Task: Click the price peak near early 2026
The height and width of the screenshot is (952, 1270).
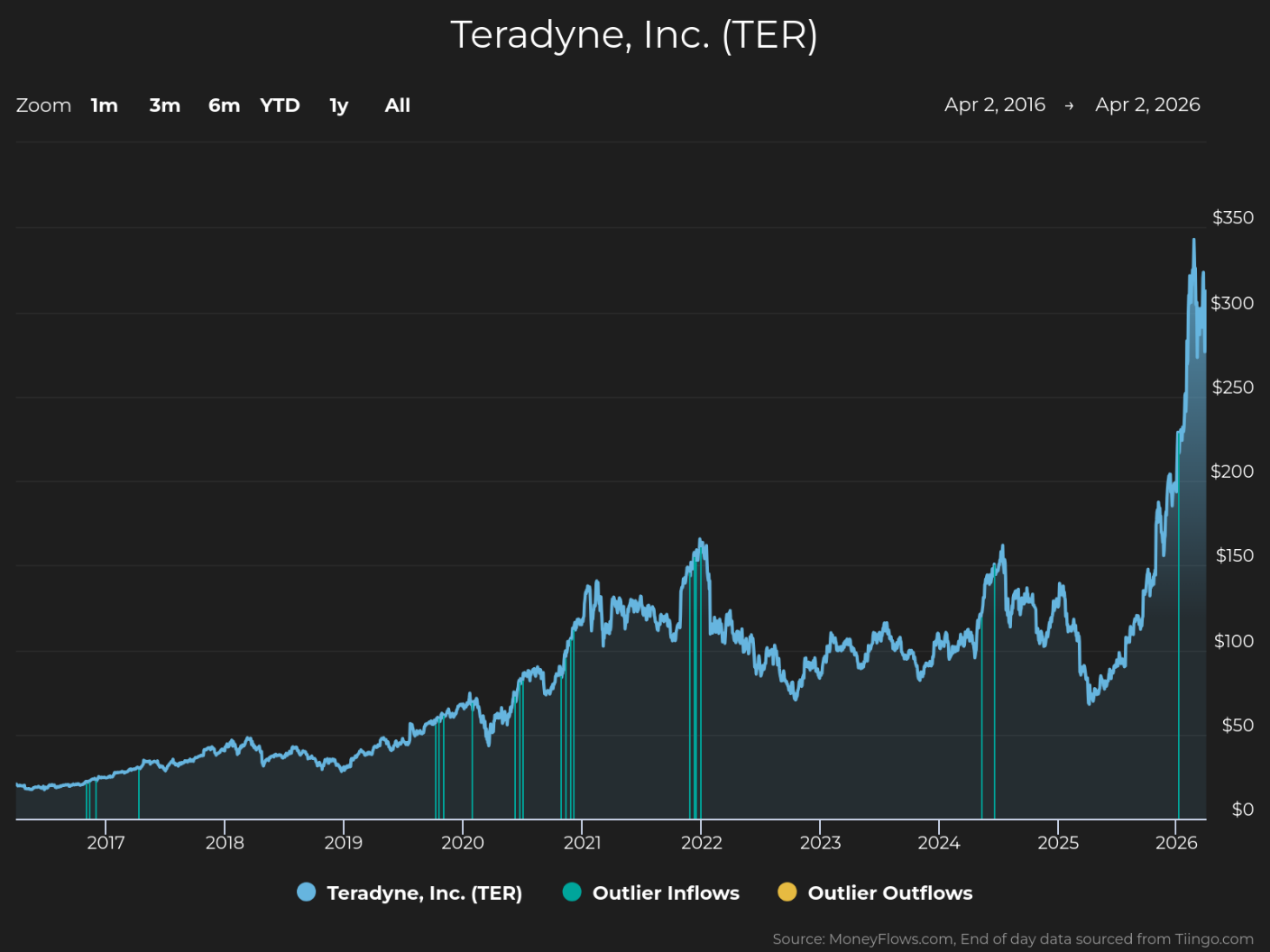Action: click(x=1193, y=240)
